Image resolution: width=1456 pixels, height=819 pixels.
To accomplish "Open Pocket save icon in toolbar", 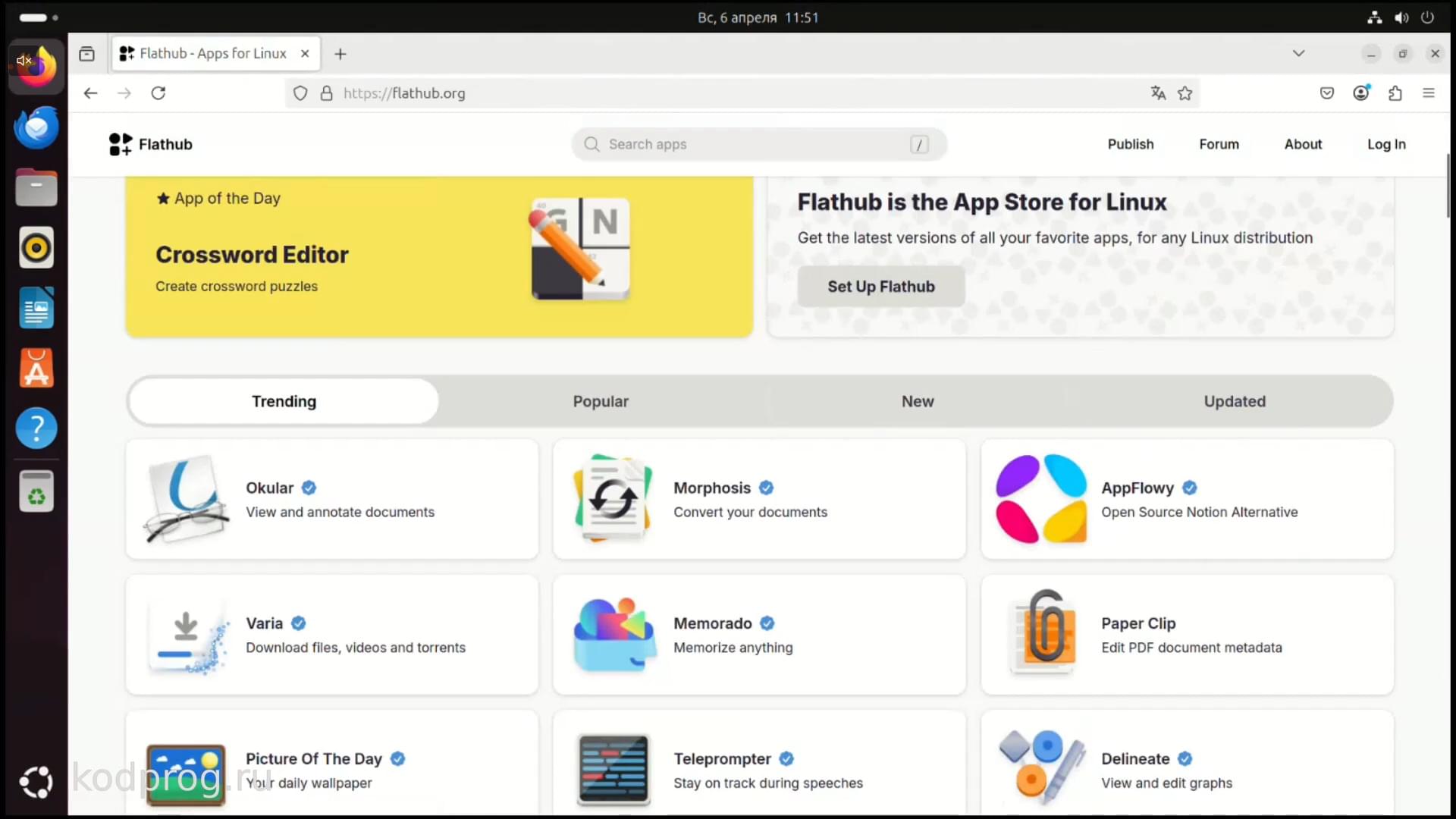I will 1327,93.
